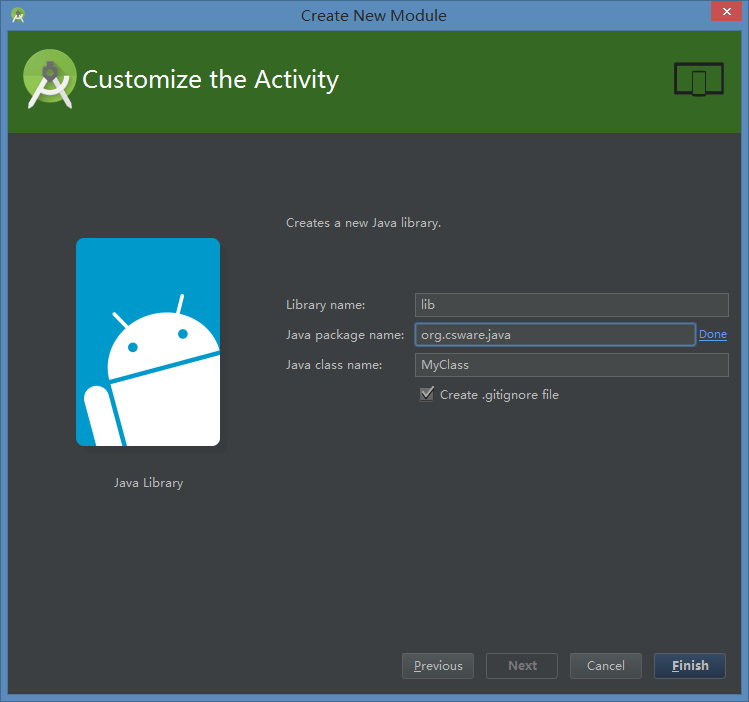Click the 'Creates a new Java library.' description
Image resolution: width=749 pixels, height=702 pixels.
pos(363,223)
